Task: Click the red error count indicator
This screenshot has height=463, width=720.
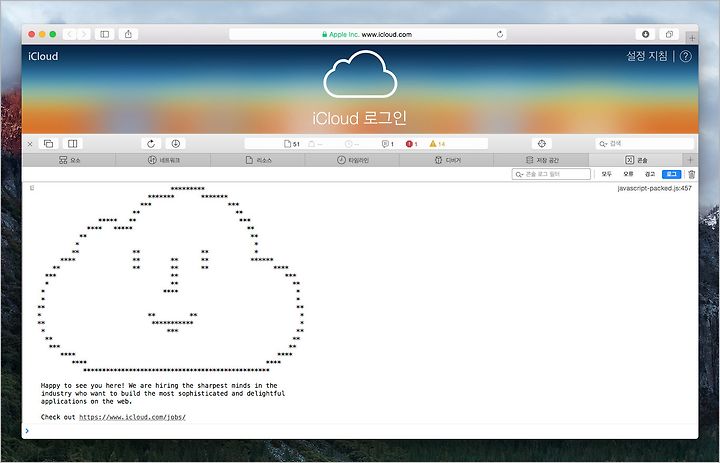Action: pos(411,144)
